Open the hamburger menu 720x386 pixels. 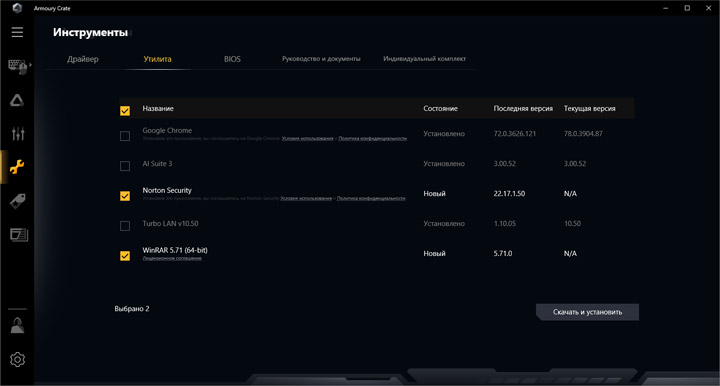tap(17, 32)
